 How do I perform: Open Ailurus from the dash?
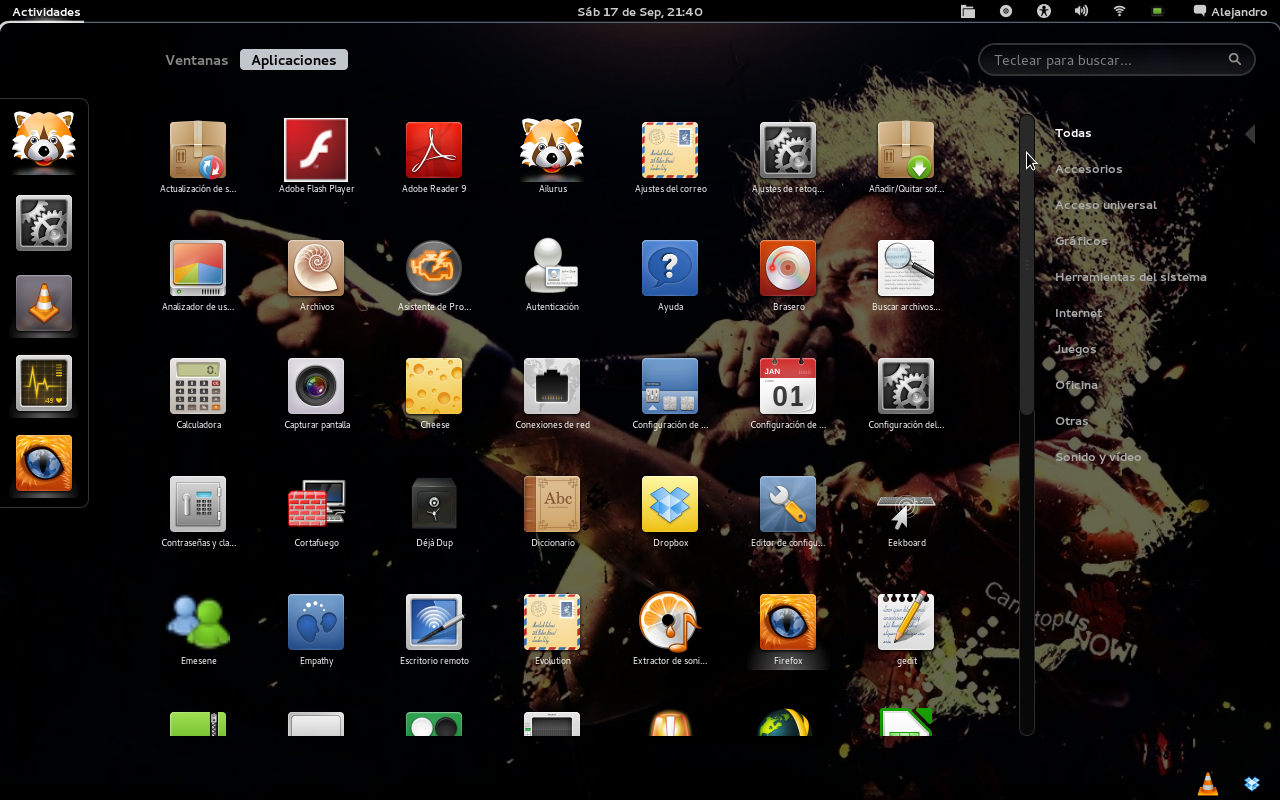coord(44,141)
